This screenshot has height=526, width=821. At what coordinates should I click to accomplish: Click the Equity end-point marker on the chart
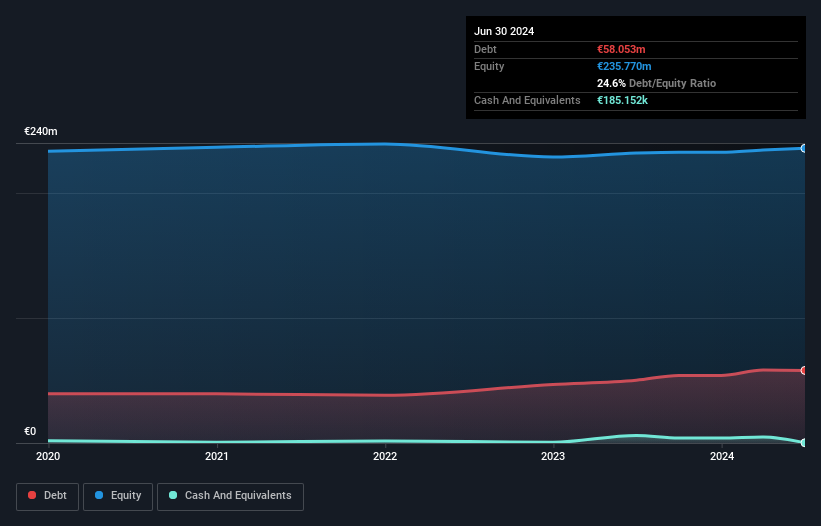coord(804,149)
